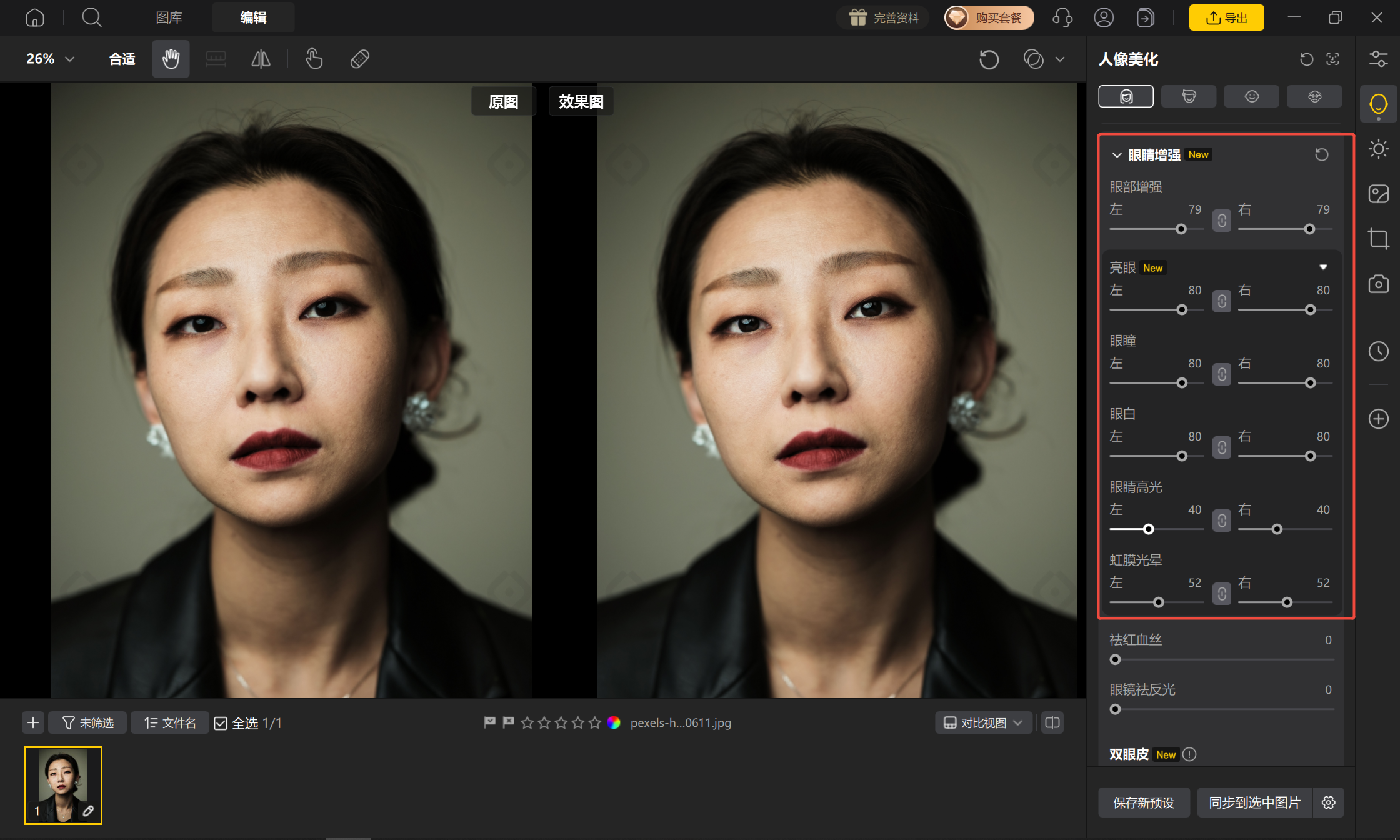Open the history clock panel
Viewport: 1400px width, 840px height.
(1378, 351)
